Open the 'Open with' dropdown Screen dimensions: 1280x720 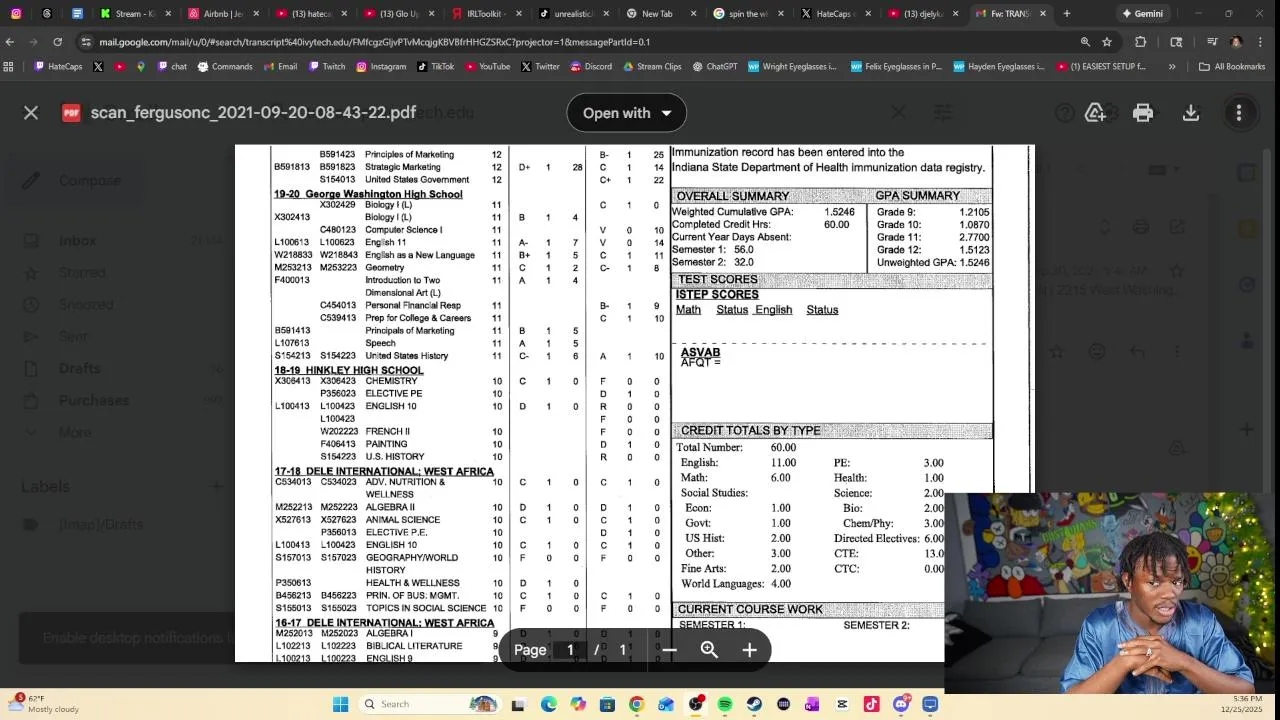(x=627, y=113)
